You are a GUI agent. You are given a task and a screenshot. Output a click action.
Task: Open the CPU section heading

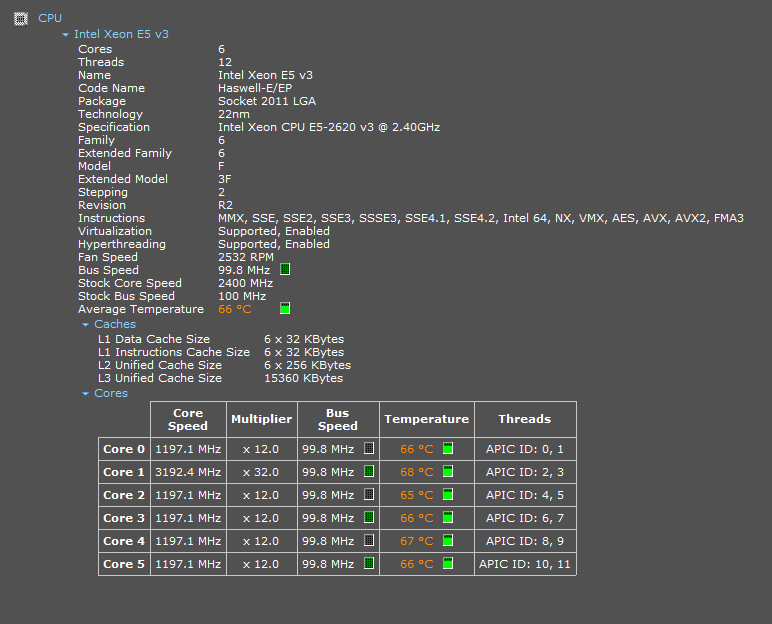pyautogui.click(x=50, y=18)
